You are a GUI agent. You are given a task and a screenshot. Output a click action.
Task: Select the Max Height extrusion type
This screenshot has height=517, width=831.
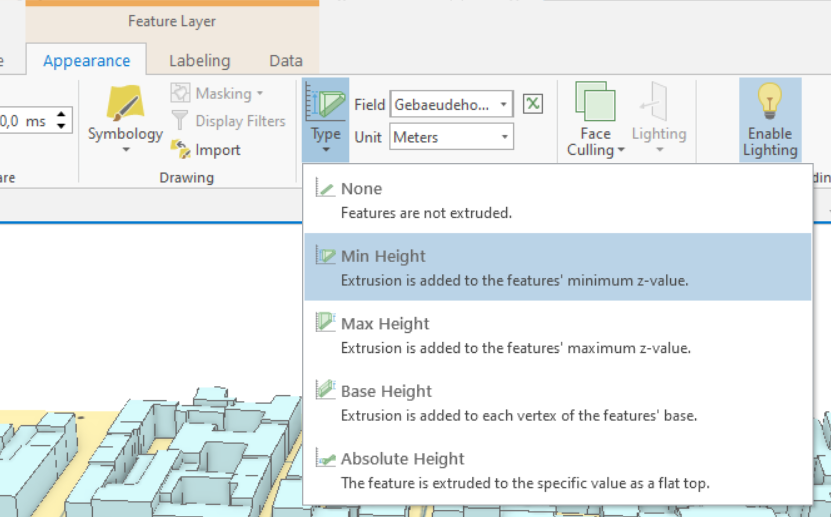[x=558, y=335]
